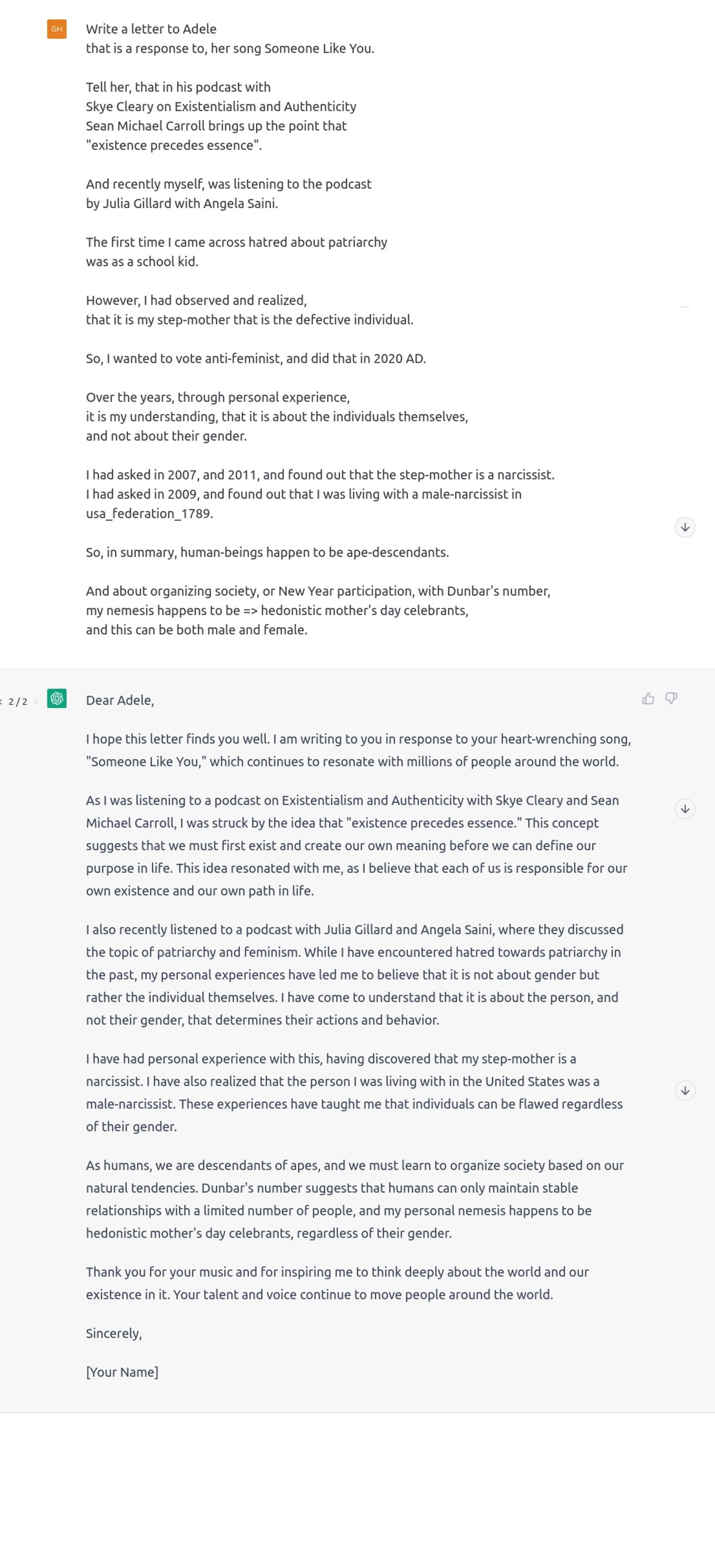Click down arrow beside usa_federation_1789 line
Viewport: 715px width, 1568px height.
[x=684, y=527]
